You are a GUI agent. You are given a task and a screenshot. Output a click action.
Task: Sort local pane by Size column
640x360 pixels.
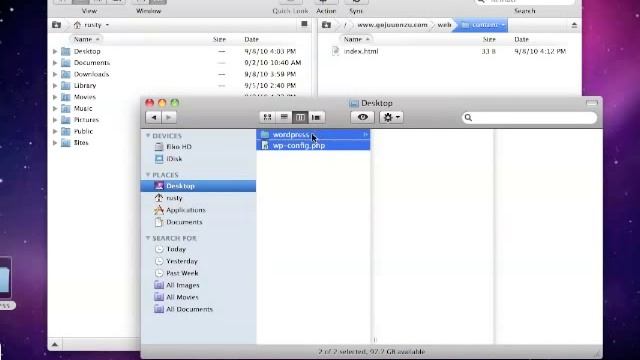coord(219,39)
